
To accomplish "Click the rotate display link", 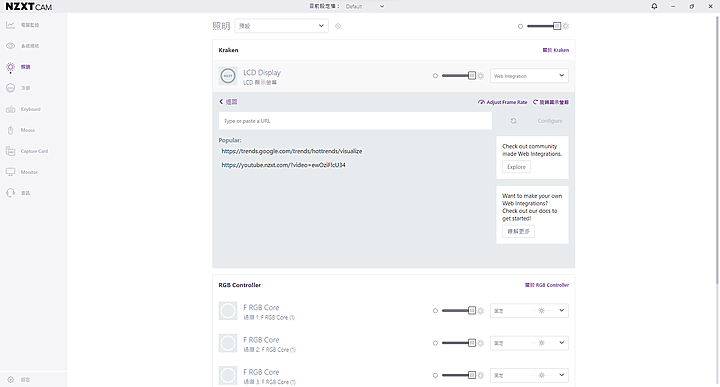I will 551,102.
